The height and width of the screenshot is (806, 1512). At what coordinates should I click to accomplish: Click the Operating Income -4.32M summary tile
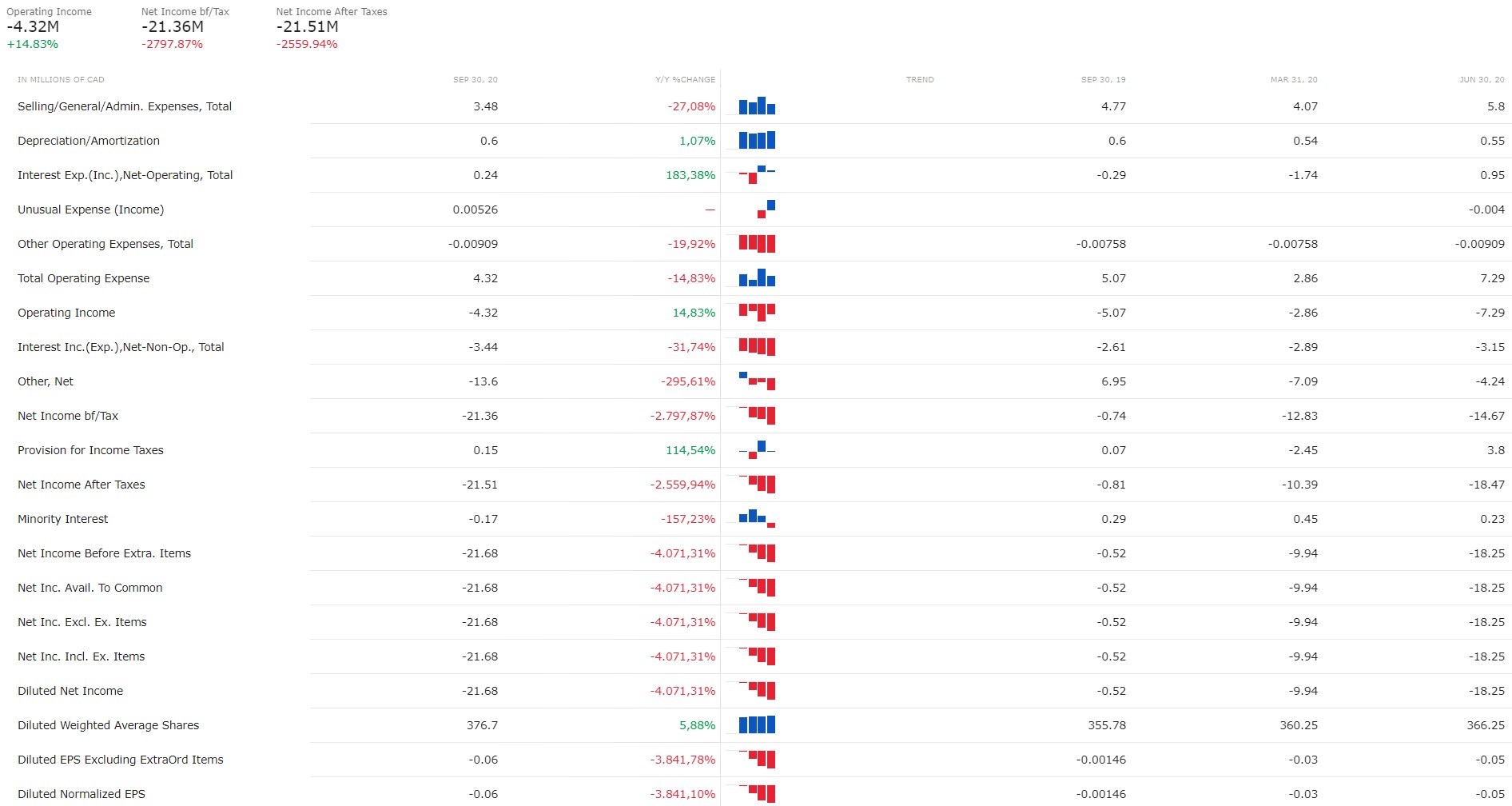[49, 28]
